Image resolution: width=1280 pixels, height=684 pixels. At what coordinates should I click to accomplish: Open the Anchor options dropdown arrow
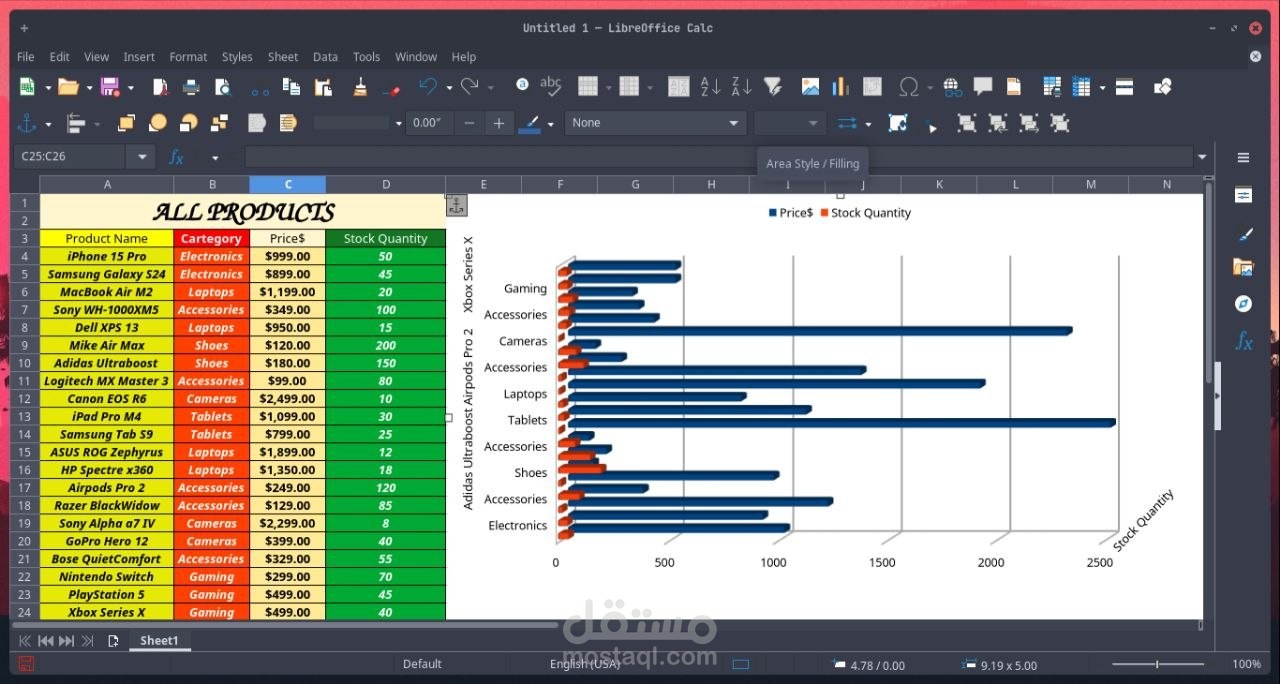point(47,124)
